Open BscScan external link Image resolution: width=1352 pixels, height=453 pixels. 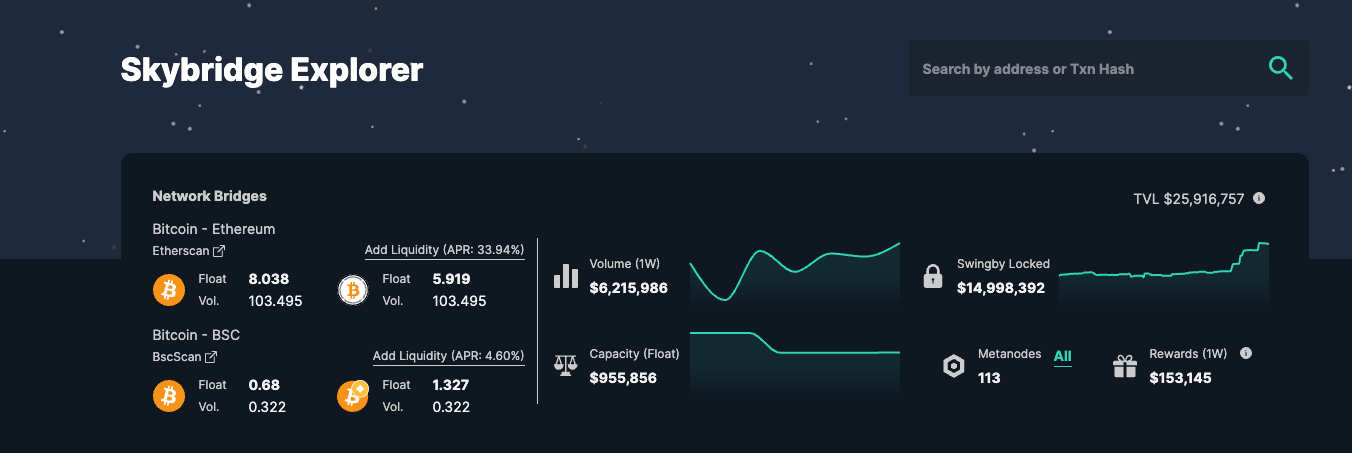184,356
